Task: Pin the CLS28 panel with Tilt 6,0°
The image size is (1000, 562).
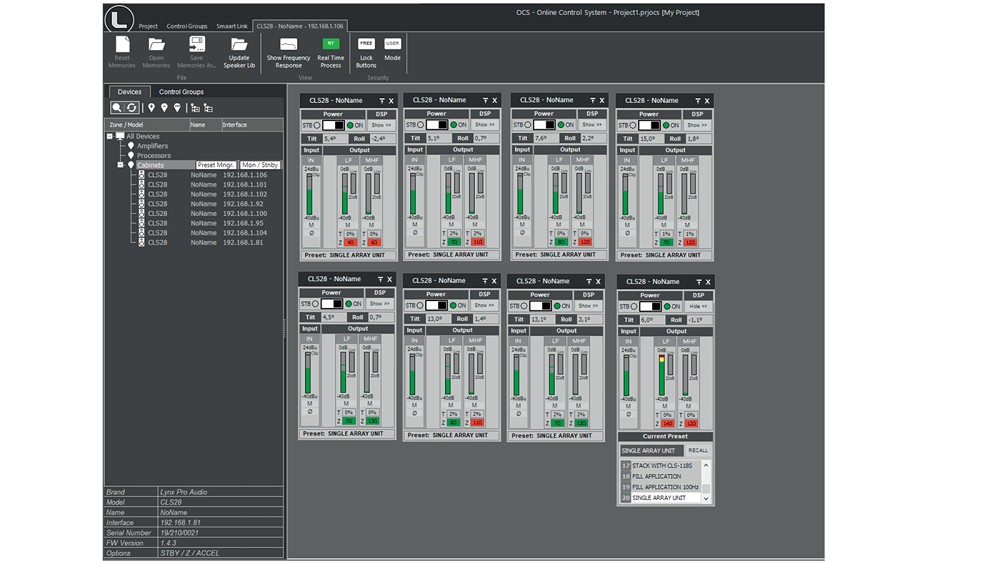Action: [x=699, y=282]
